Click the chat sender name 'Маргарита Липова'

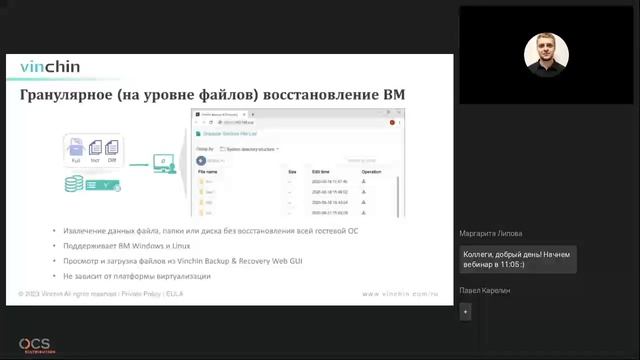tap(491, 233)
